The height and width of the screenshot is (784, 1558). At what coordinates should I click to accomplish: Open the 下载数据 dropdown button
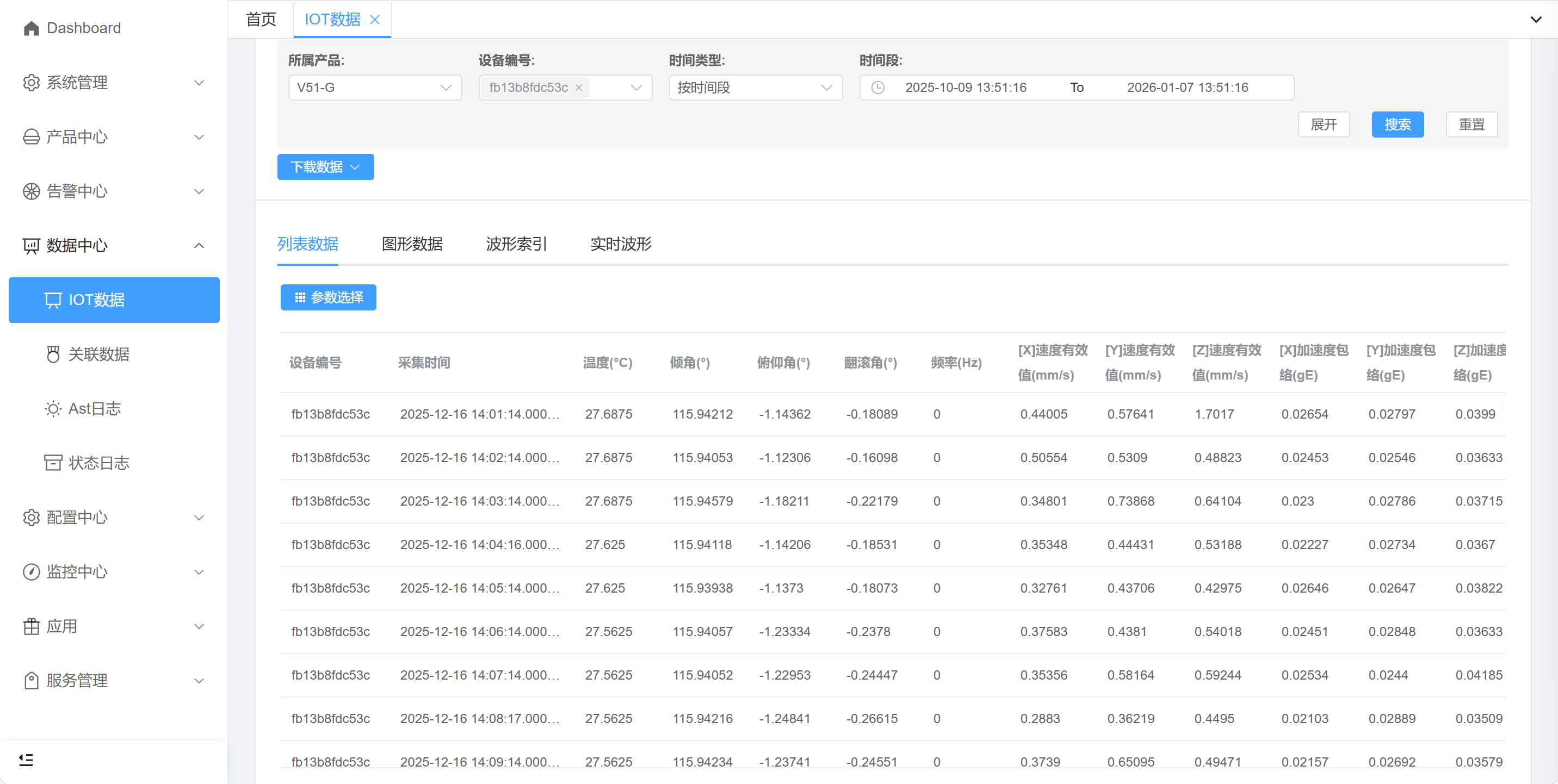pos(325,167)
